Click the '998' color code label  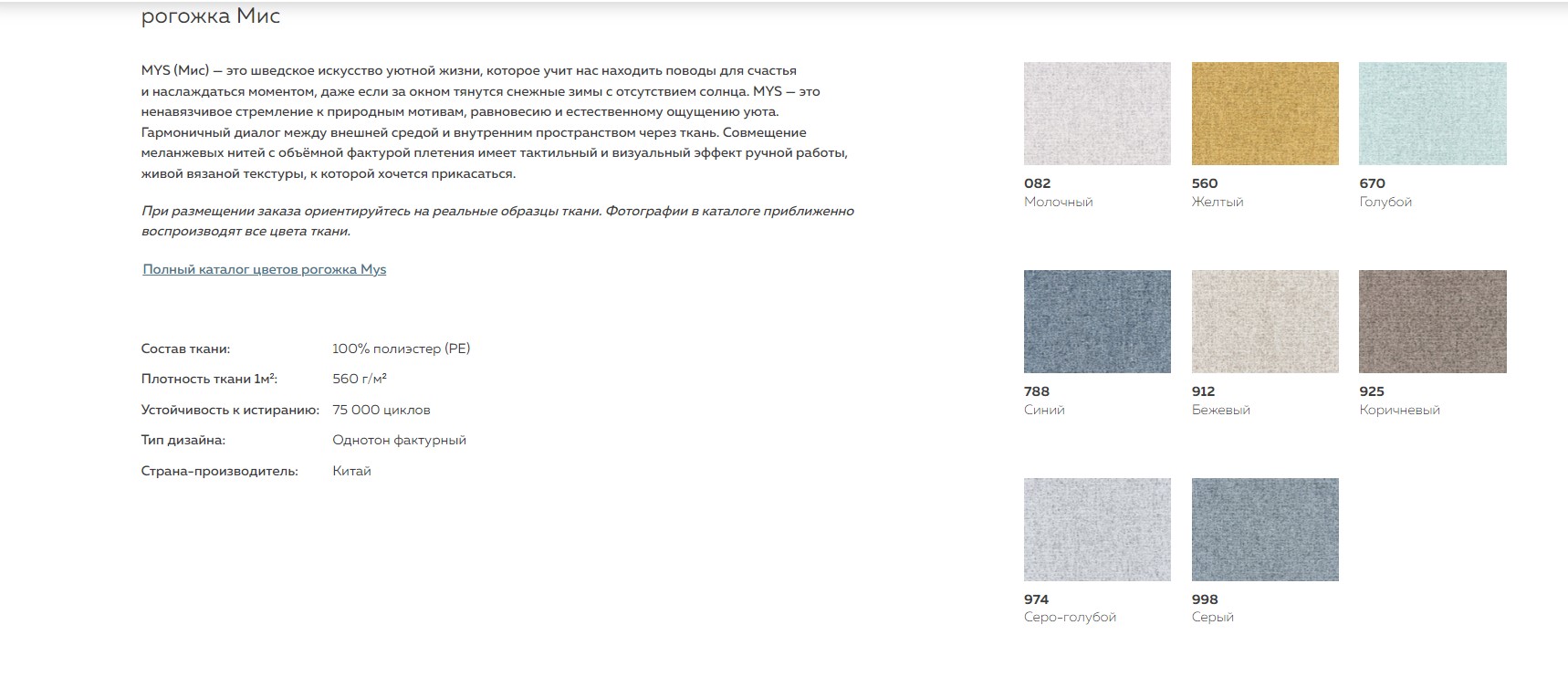[1205, 599]
